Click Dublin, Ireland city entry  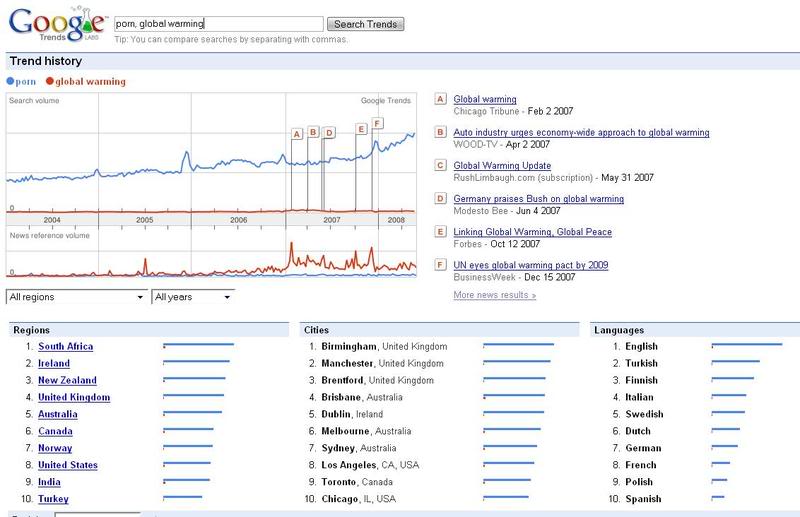coord(352,414)
